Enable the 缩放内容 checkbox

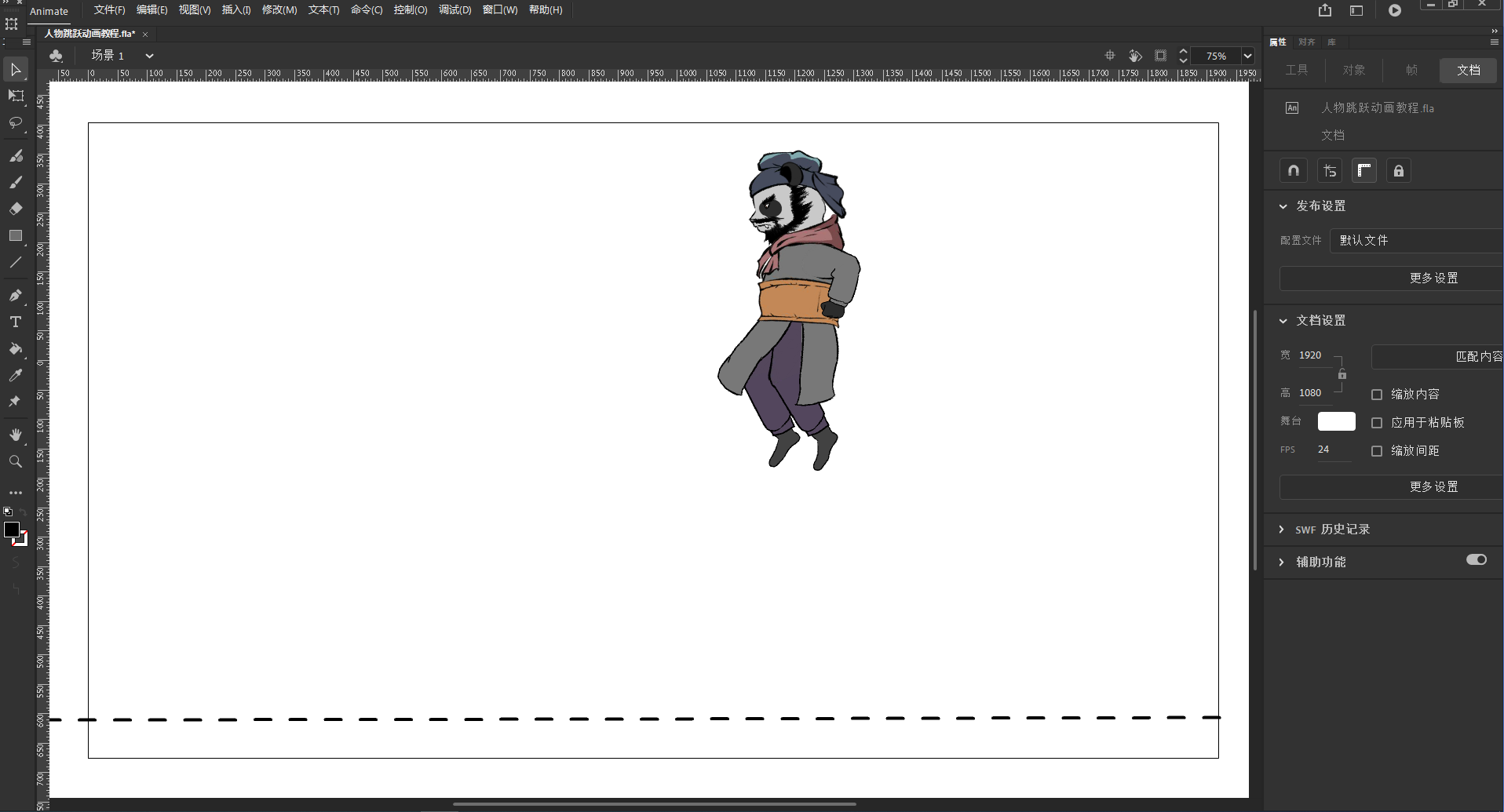coord(1377,395)
